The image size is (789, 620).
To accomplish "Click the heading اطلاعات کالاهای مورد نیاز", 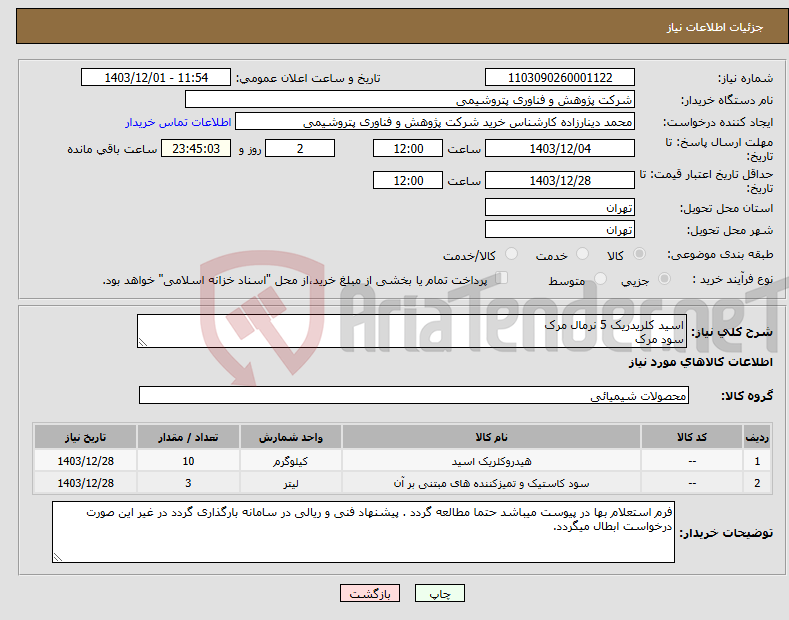I will 700,362.
